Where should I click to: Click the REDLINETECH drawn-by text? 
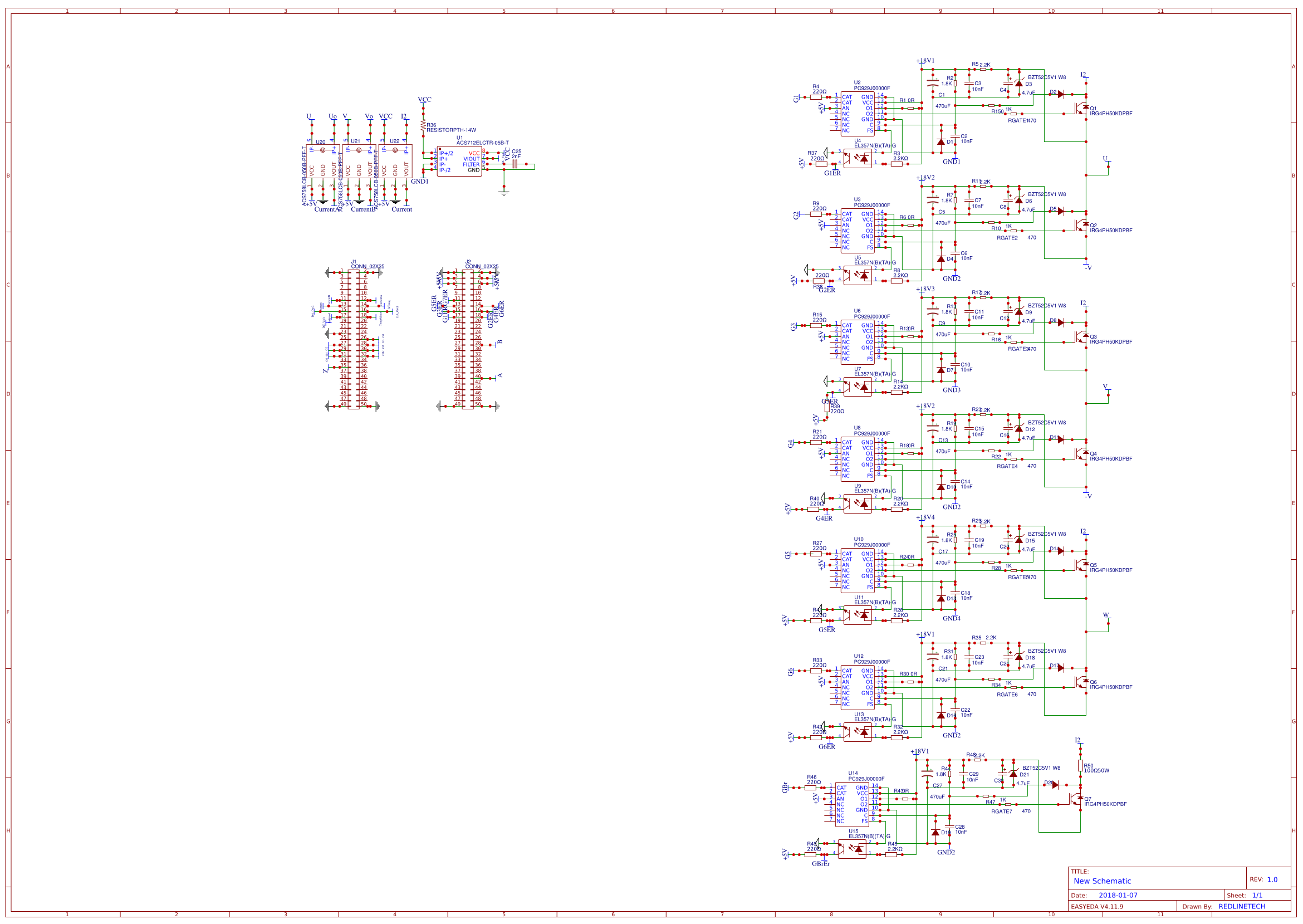1241,906
